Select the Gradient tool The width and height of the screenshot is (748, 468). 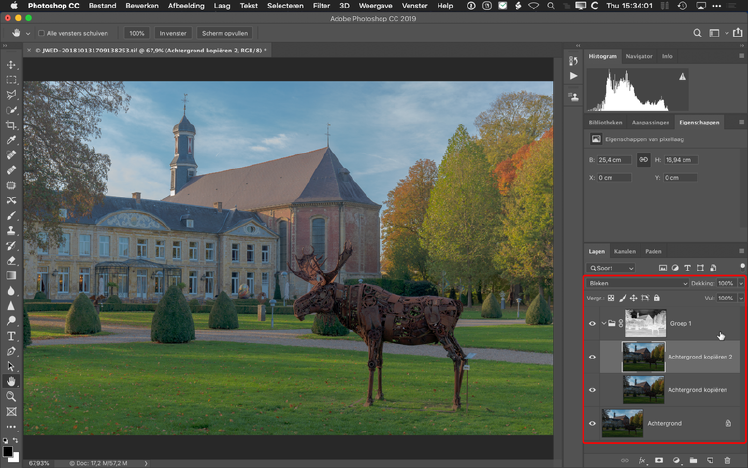11,275
